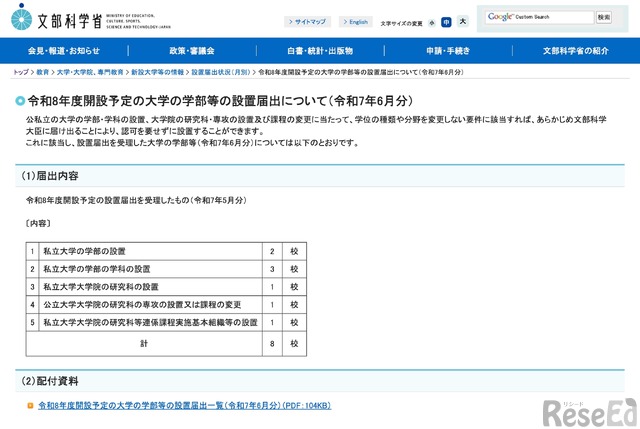Click the 文部科学省 logo
This screenshot has height=429, width=640.
coord(91,19)
